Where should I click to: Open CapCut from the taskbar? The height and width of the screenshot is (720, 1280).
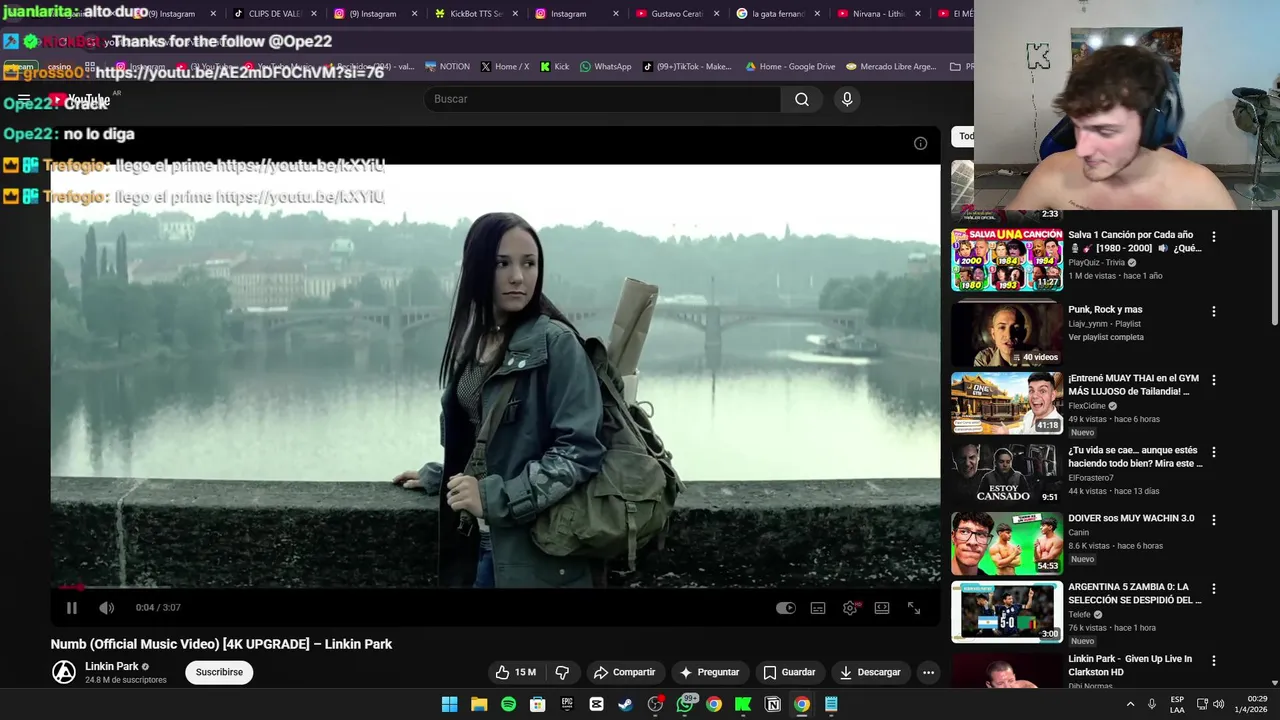pos(596,704)
